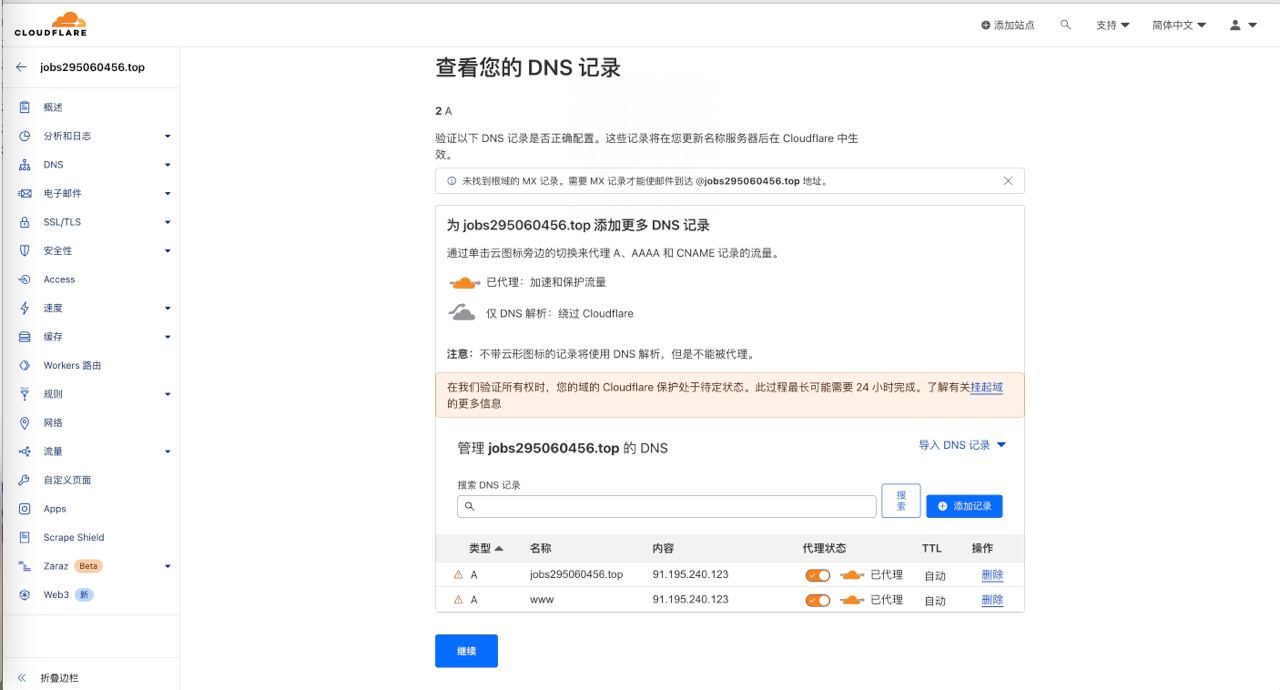This screenshot has height=690, width=1280.
Task: Click the 电子邮件 envelope icon
Action: [x=25, y=193]
